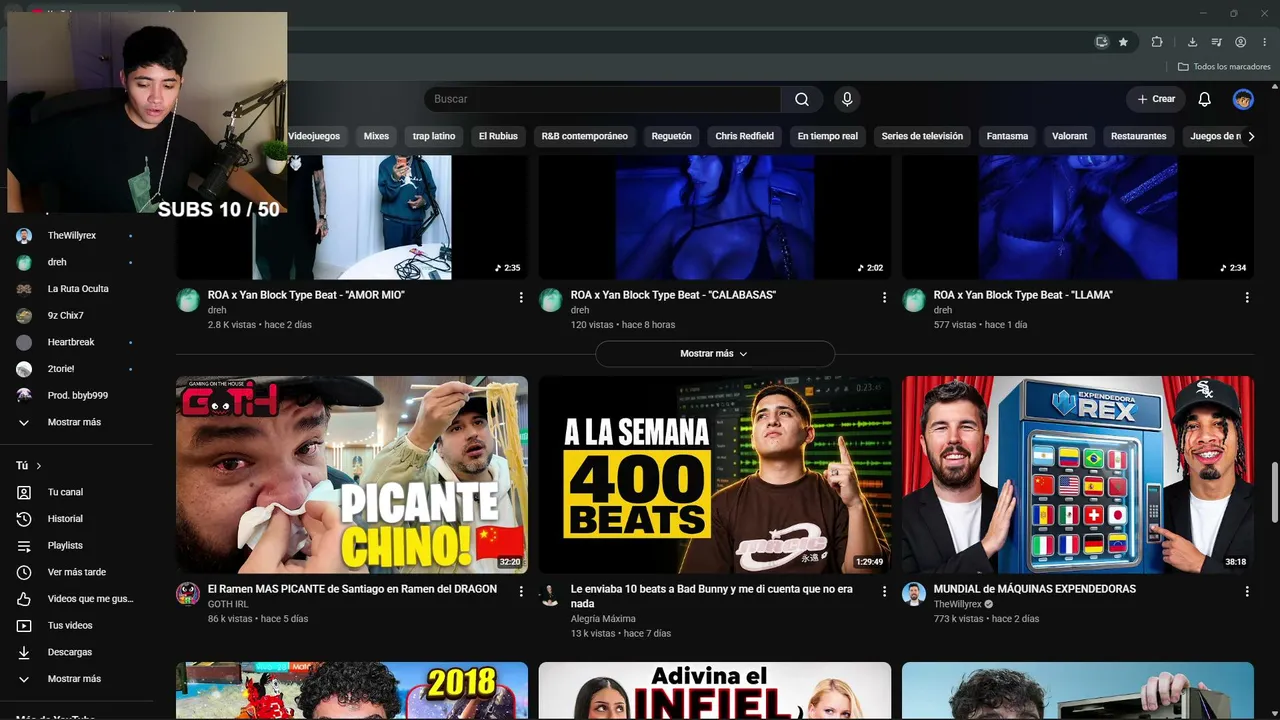The width and height of the screenshot is (1280, 720).
Task: Click inside the Buscar search field
Action: 602,99
